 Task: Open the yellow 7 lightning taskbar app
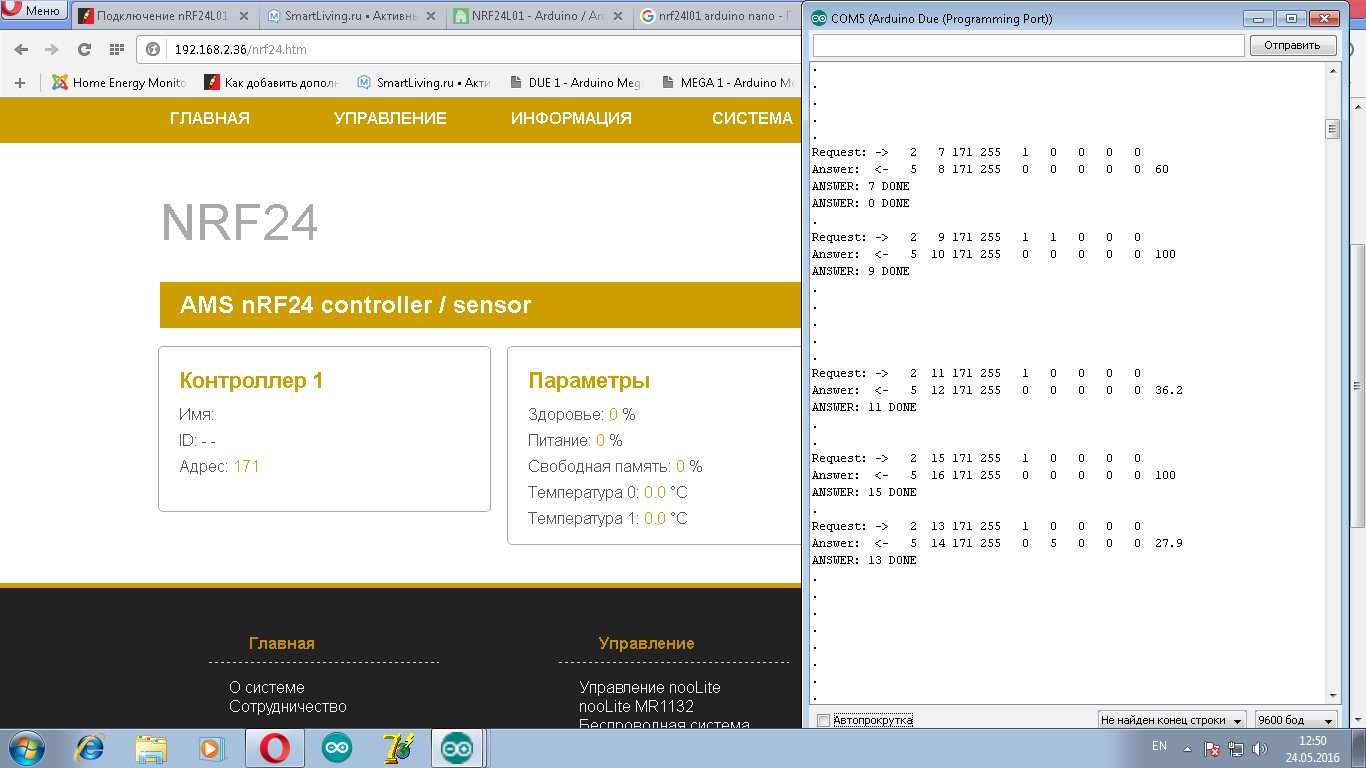(x=397, y=748)
